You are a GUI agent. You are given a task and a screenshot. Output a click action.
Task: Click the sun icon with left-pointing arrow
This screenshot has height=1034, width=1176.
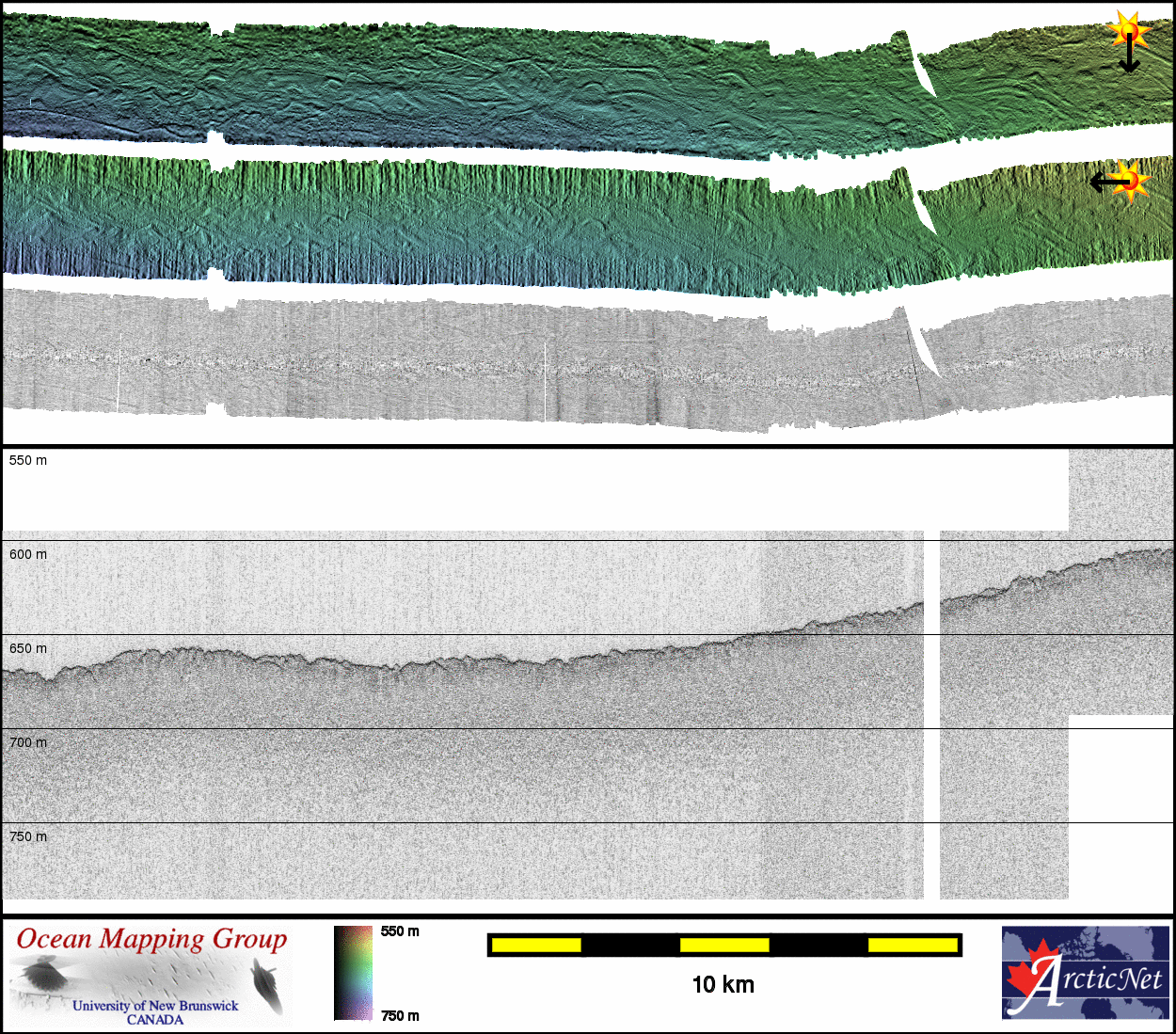1130,181
